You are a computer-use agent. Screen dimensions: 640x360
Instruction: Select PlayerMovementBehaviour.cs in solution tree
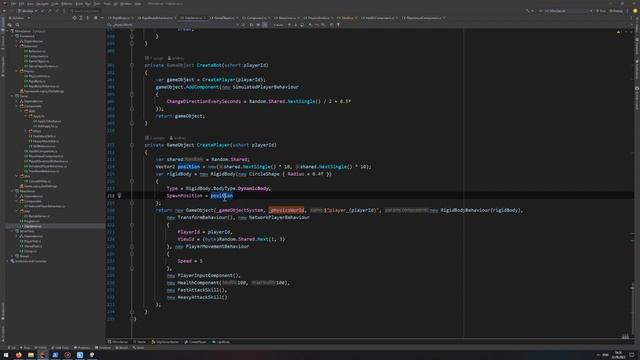click(46, 161)
